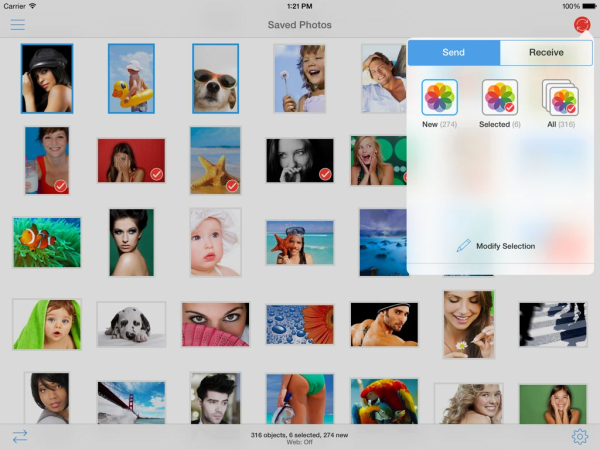Tap the blue pencil icon beside Modify Selection
The height and width of the screenshot is (450, 600).
pos(463,246)
